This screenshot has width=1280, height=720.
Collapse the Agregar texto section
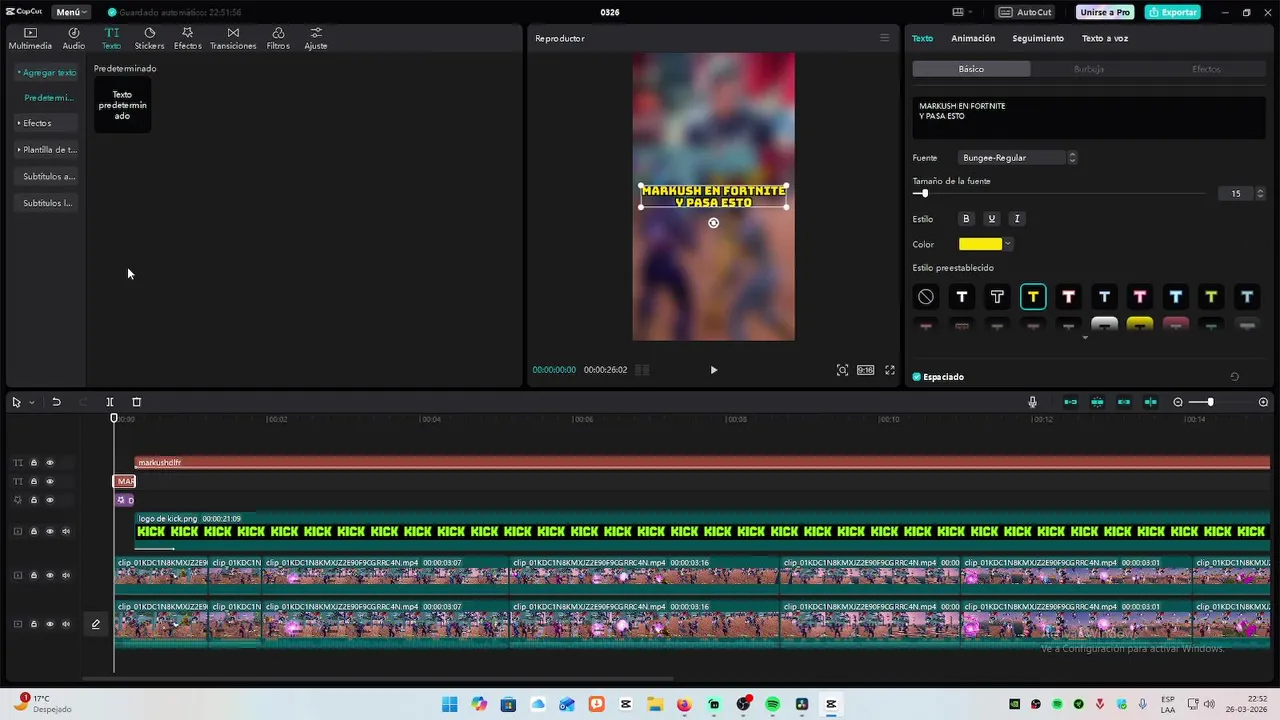click(47, 73)
